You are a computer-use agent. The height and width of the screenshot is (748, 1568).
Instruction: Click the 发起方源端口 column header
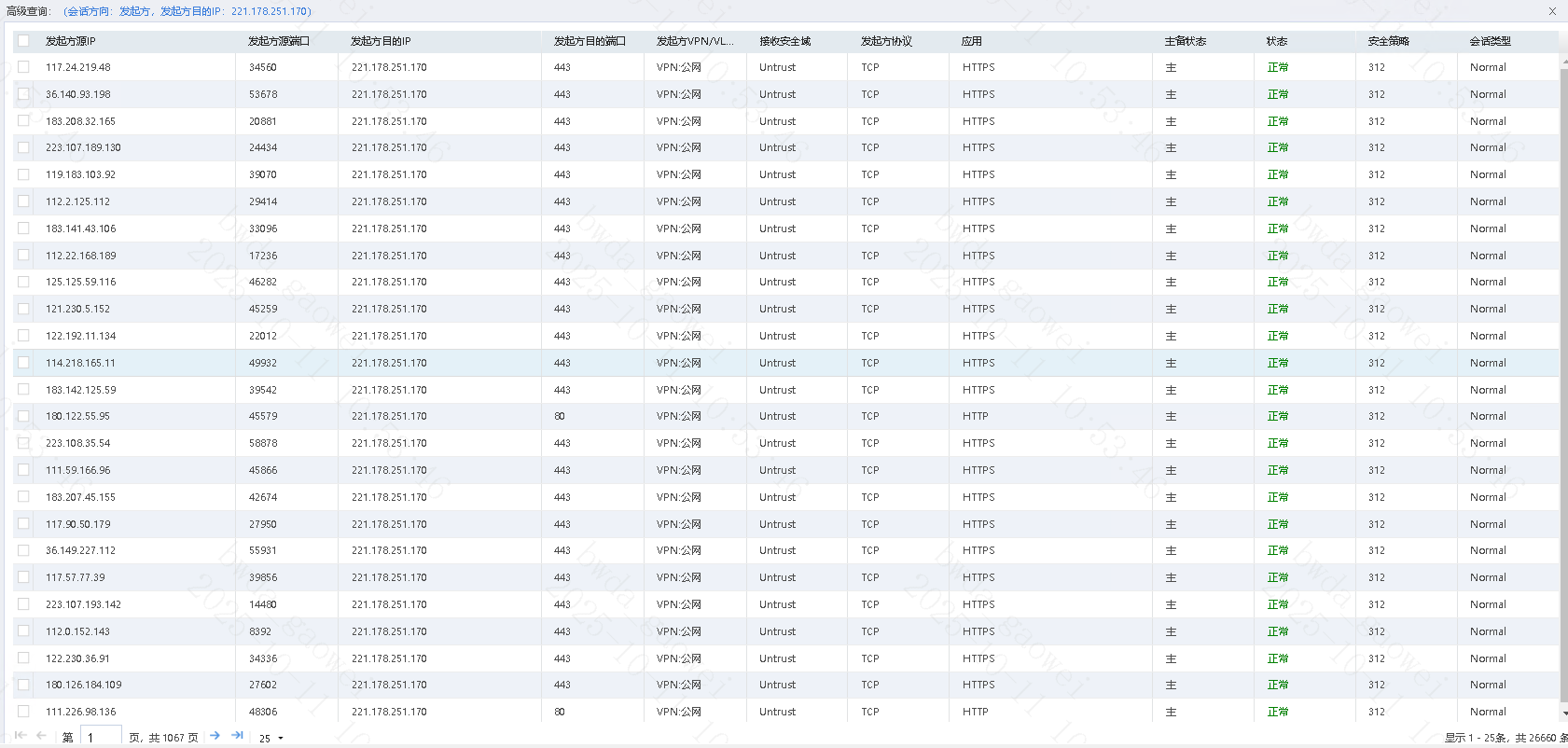pyautogui.click(x=278, y=41)
